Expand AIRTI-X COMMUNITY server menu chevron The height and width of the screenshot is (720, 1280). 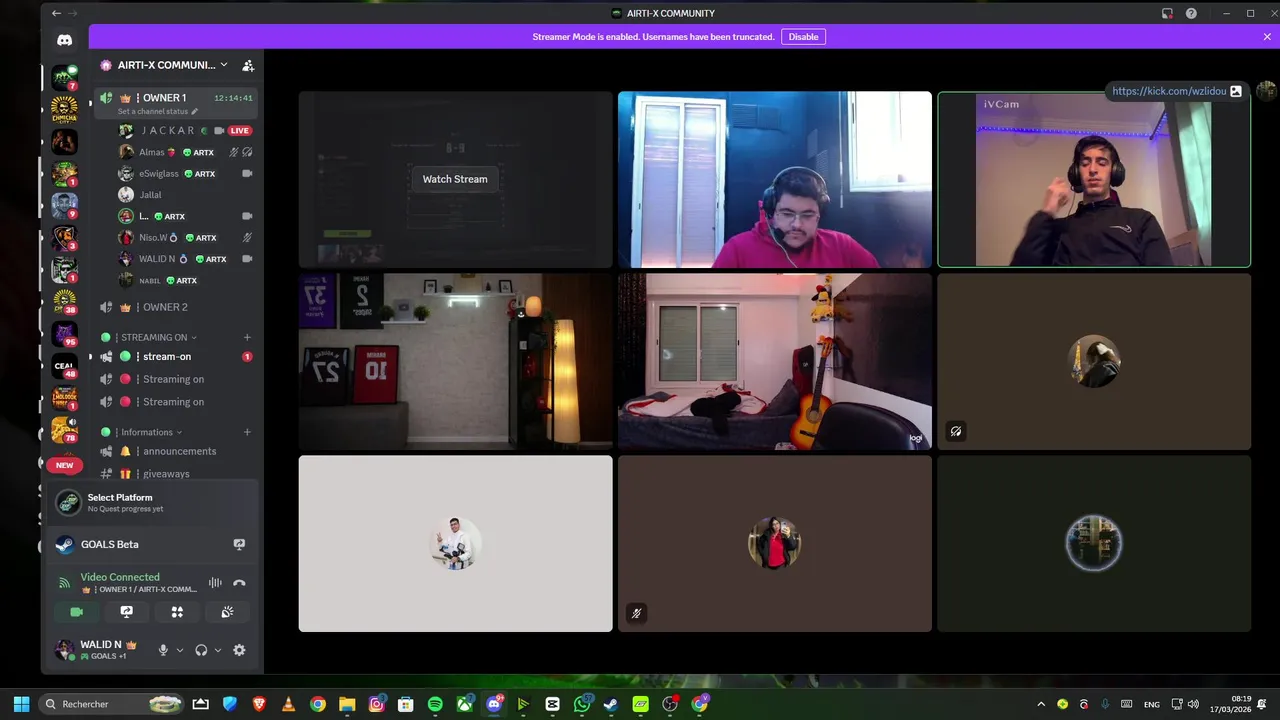(224, 65)
